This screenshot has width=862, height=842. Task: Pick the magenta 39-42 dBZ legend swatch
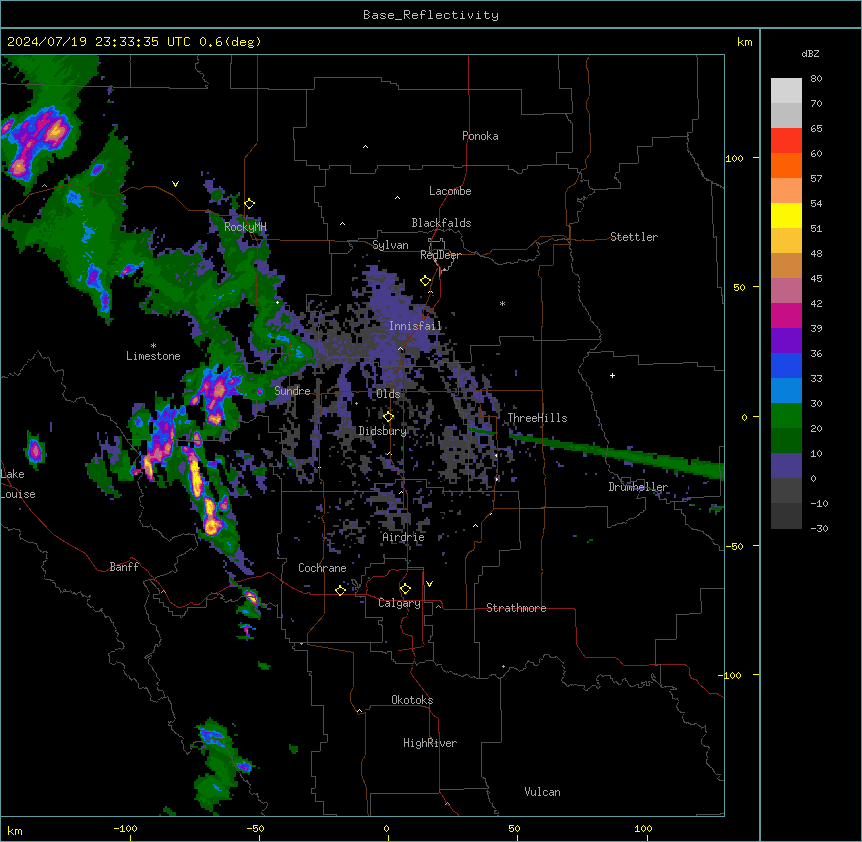tap(786, 315)
